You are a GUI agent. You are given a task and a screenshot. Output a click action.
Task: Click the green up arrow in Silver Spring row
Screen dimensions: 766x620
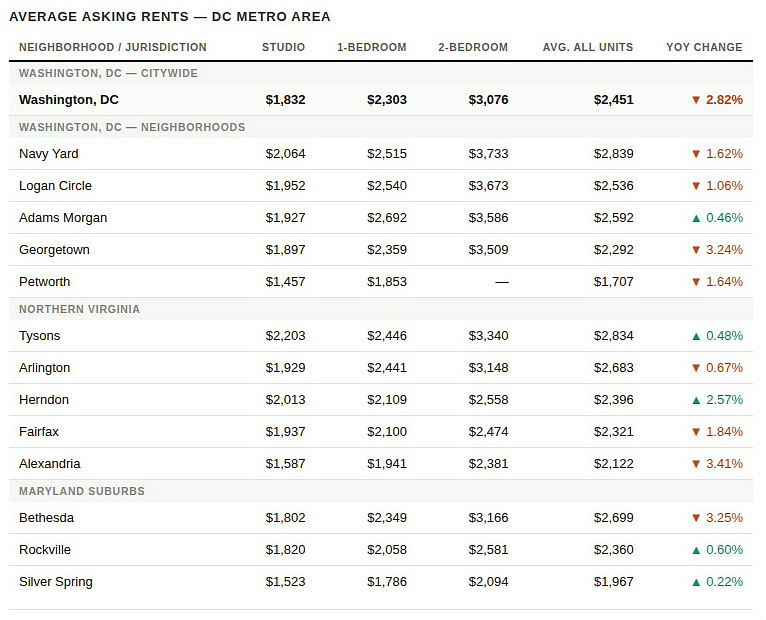(x=696, y=582)
